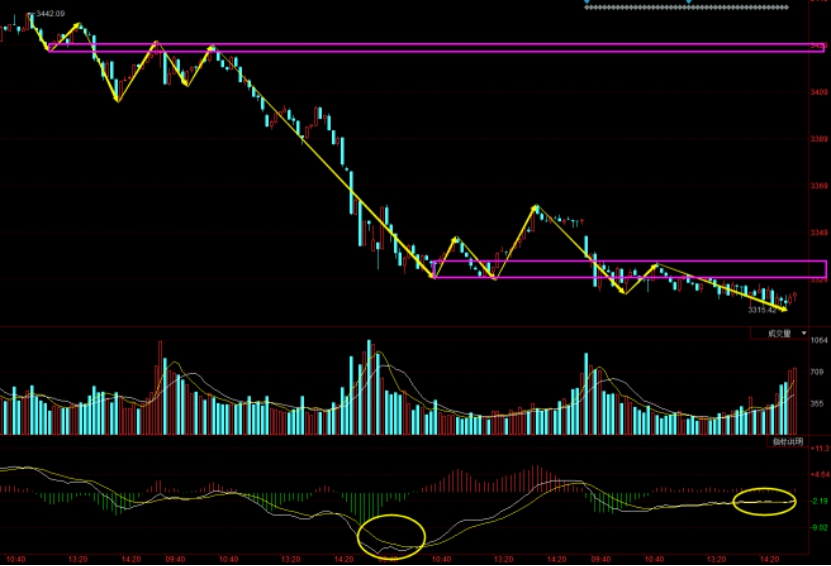Select the 3389 price axis label
Viewport: 831px width, 566px height.
[x=818, y=139]
